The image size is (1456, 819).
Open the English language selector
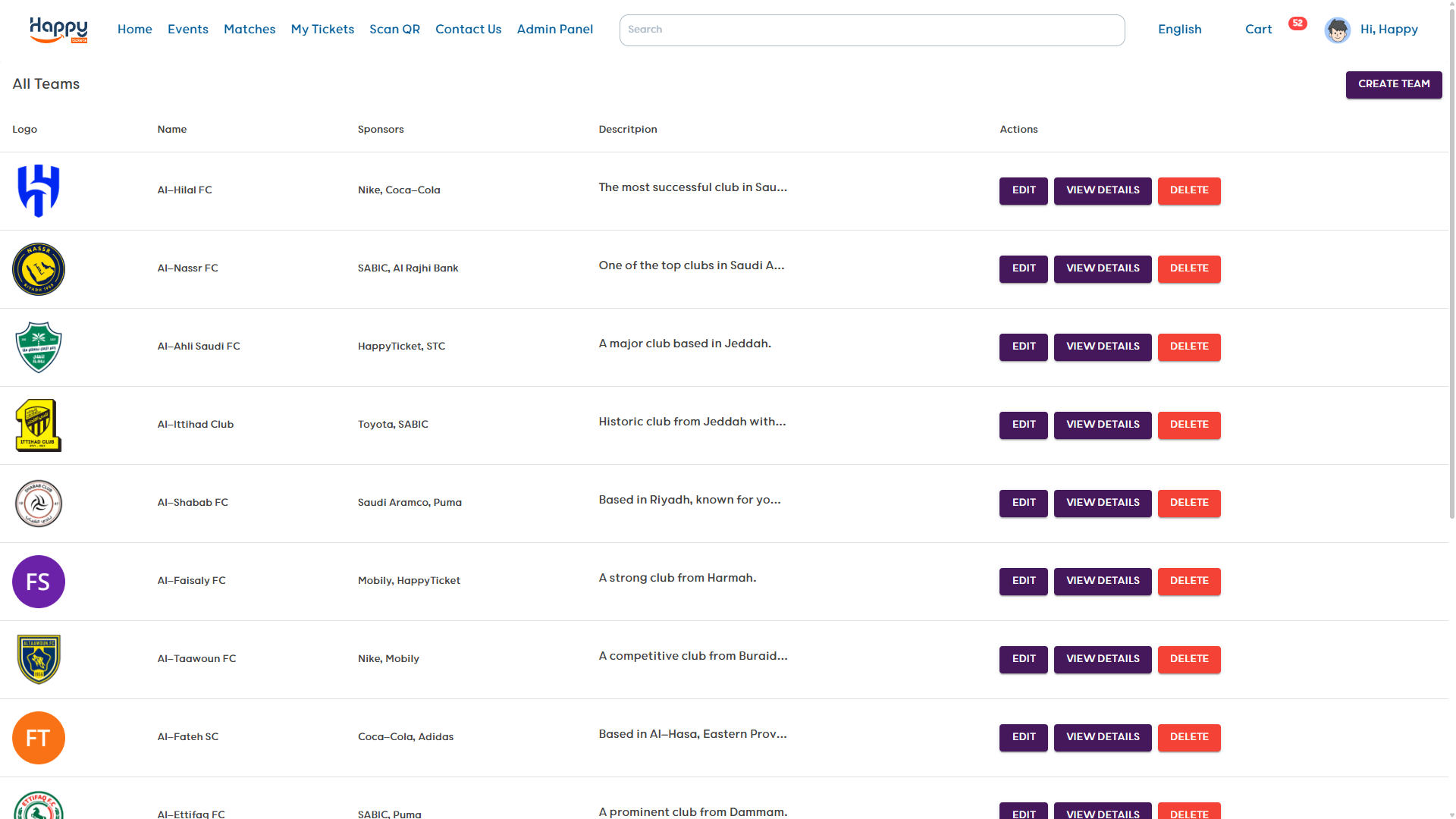pyautogui.click(x=1179, y=30)
